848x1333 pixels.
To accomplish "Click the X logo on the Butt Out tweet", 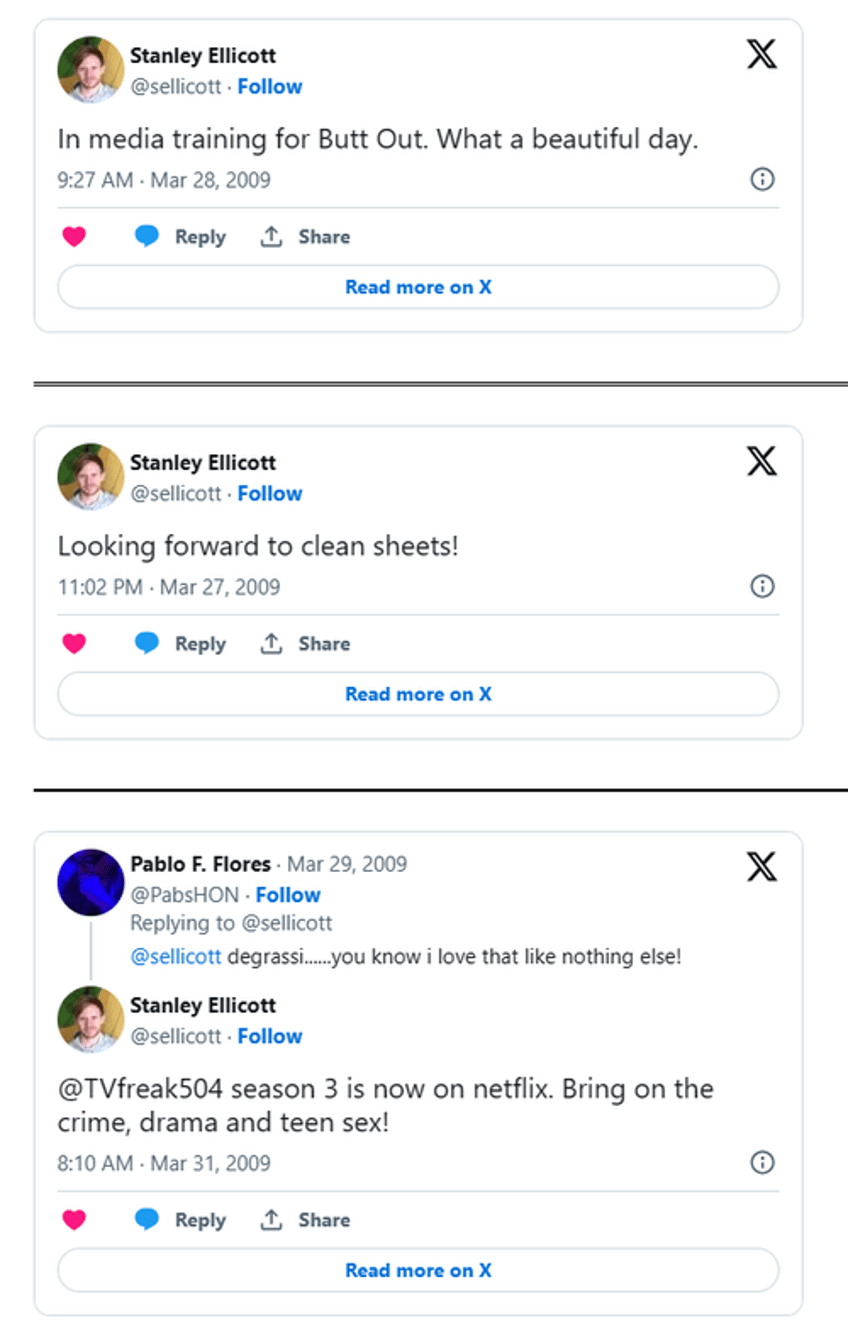I will pyautogui.click(x=762, y=54).
